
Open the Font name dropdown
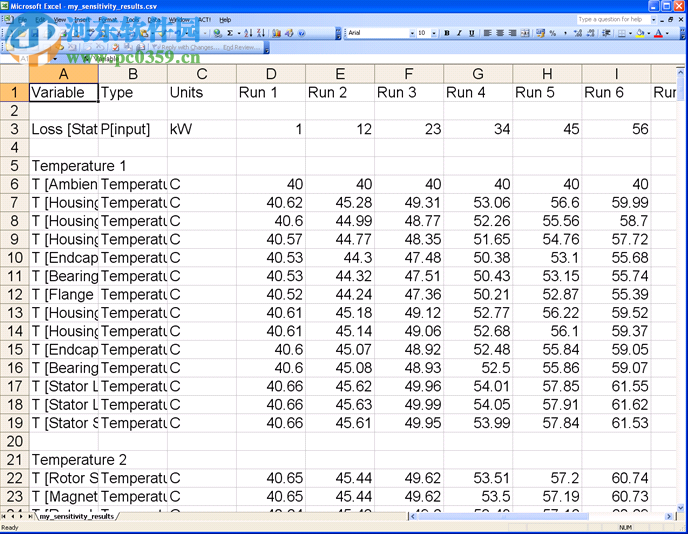(412, 33)
